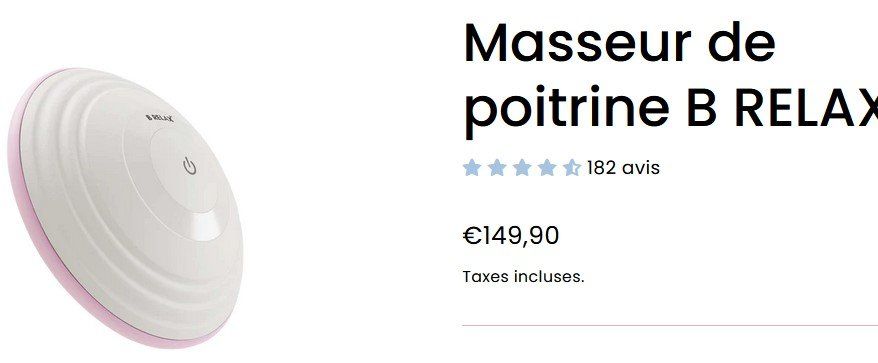Select the fourth rating star
The height and width of the screenshot is (363, 878).
[547, 167]
